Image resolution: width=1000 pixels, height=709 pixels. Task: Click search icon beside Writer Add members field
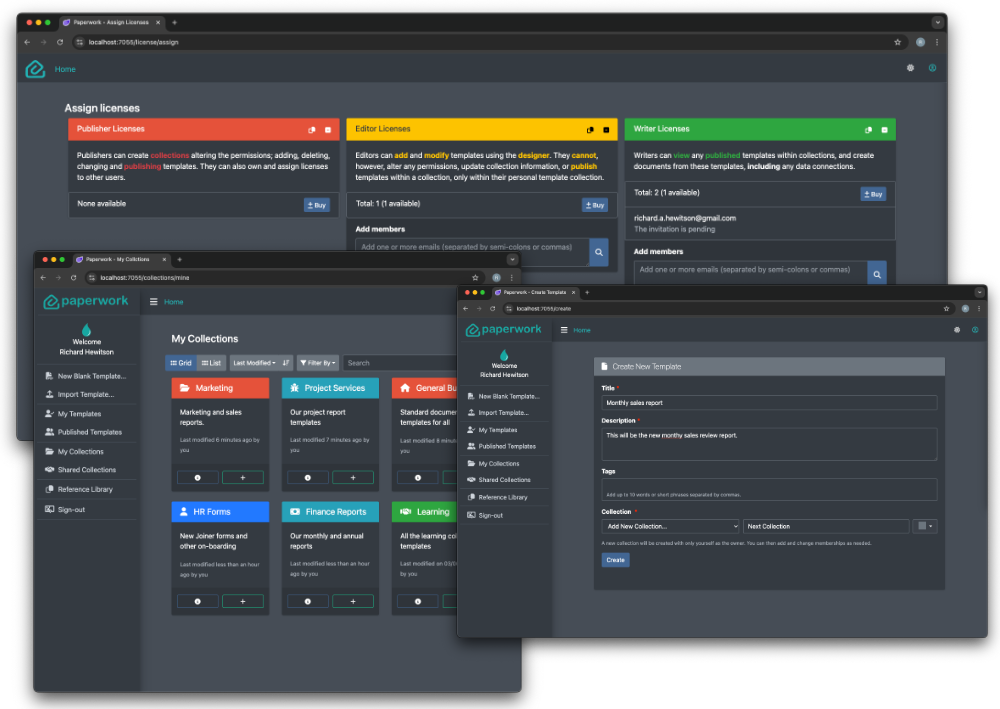tap(877, 274)
